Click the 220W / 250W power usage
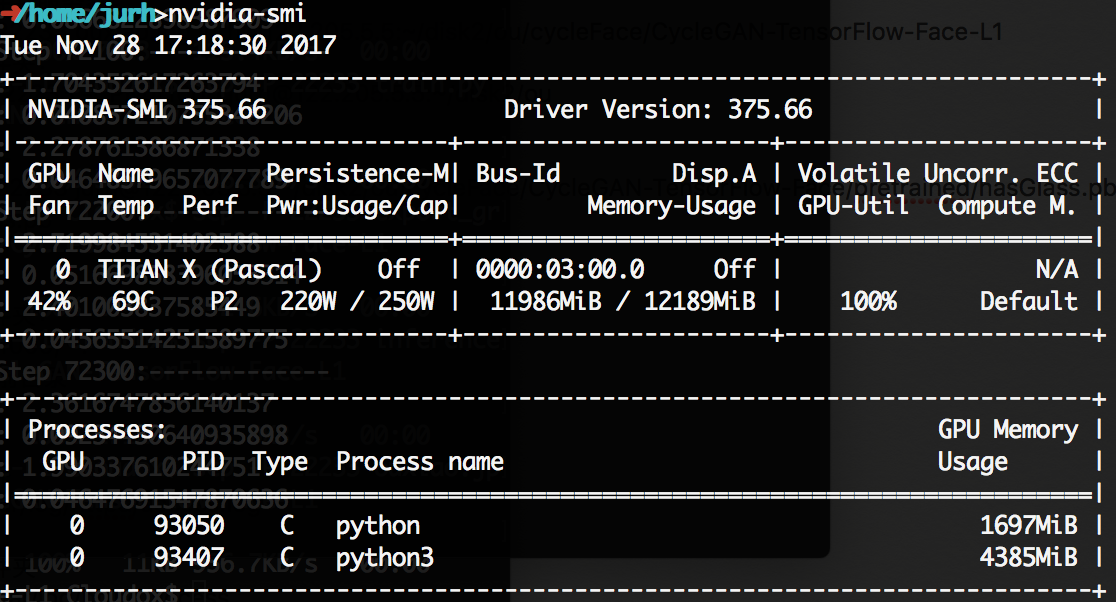 (x=357, y=301)
